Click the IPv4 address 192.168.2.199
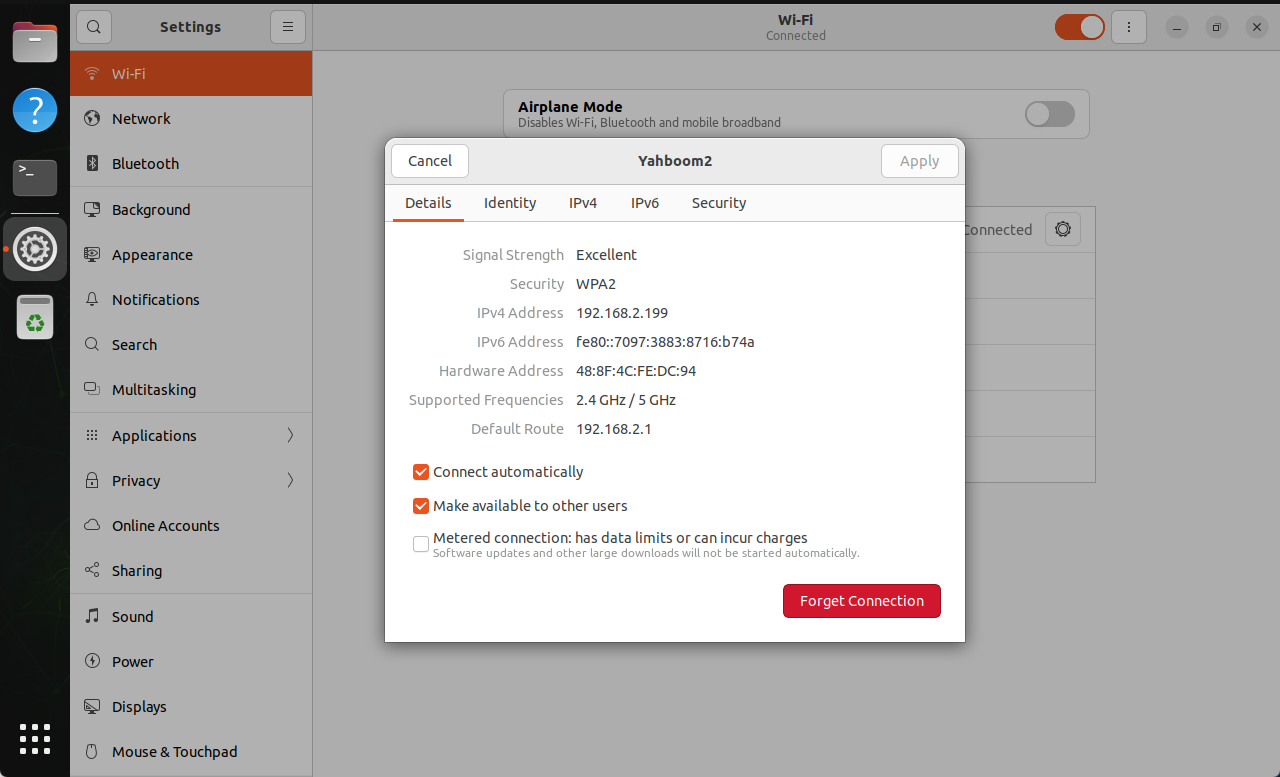Viewport: 1280px width, 777px height. click(622, 313)
